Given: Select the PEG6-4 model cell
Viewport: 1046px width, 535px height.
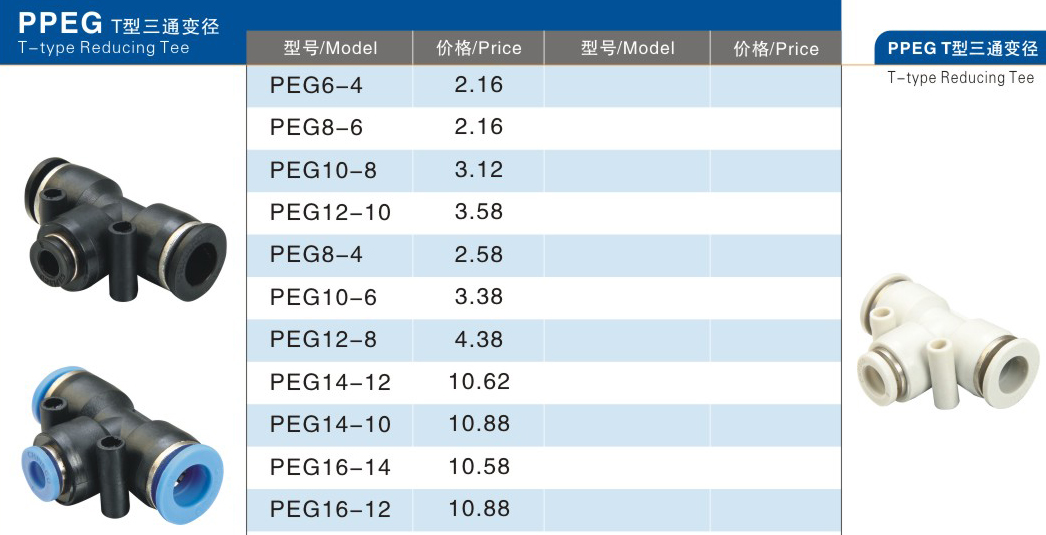Looking at the screenshot, I should [330, 85].
